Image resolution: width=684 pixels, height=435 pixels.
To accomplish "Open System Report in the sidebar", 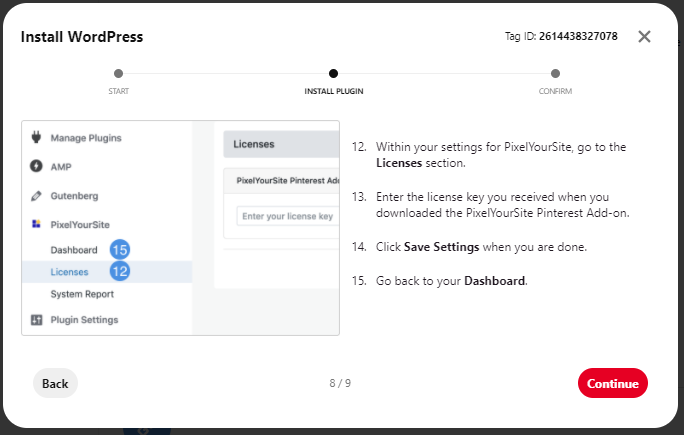I will tap(82, 294).
